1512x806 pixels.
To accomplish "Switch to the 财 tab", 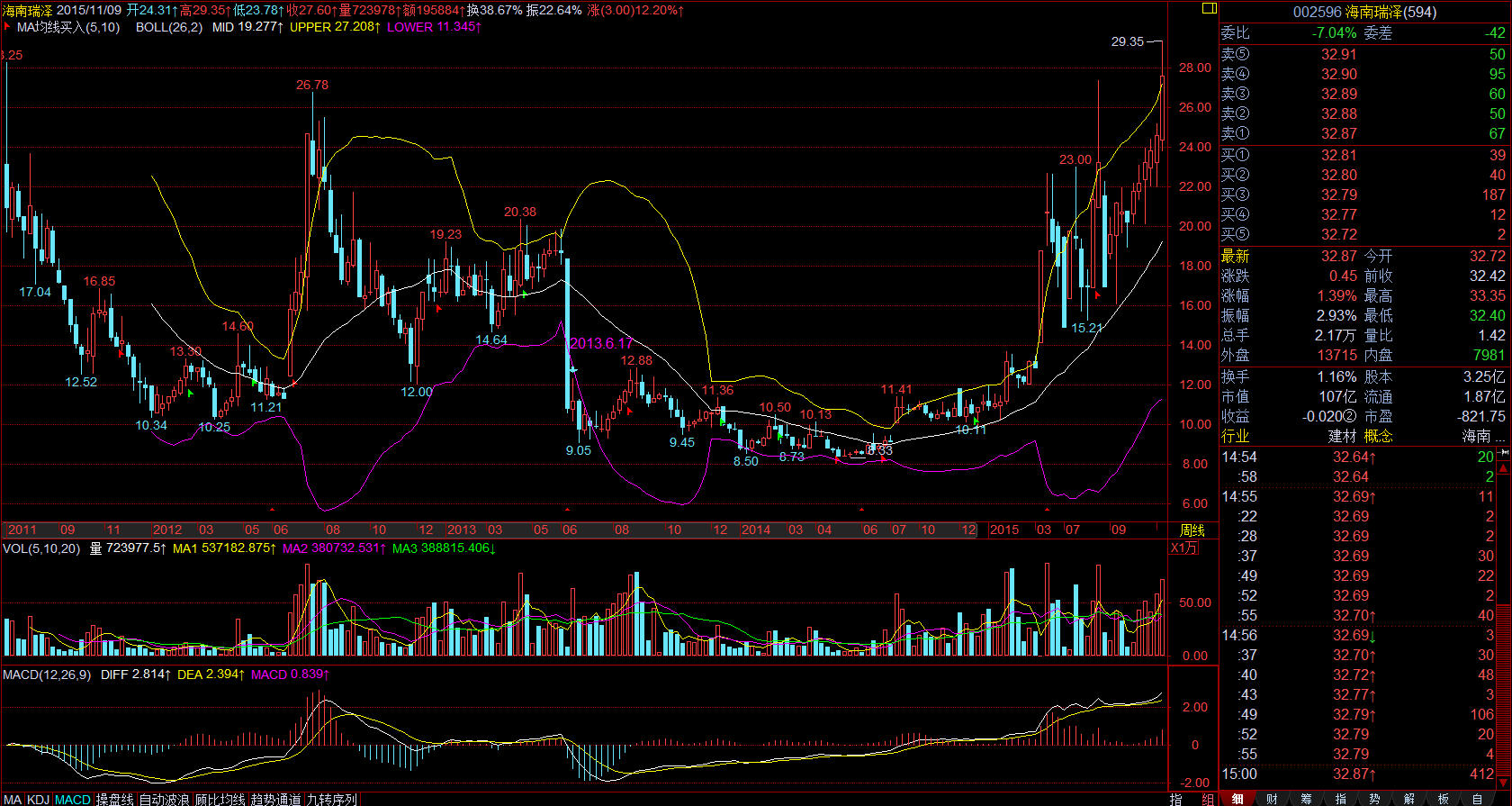I will (1272, 799).
